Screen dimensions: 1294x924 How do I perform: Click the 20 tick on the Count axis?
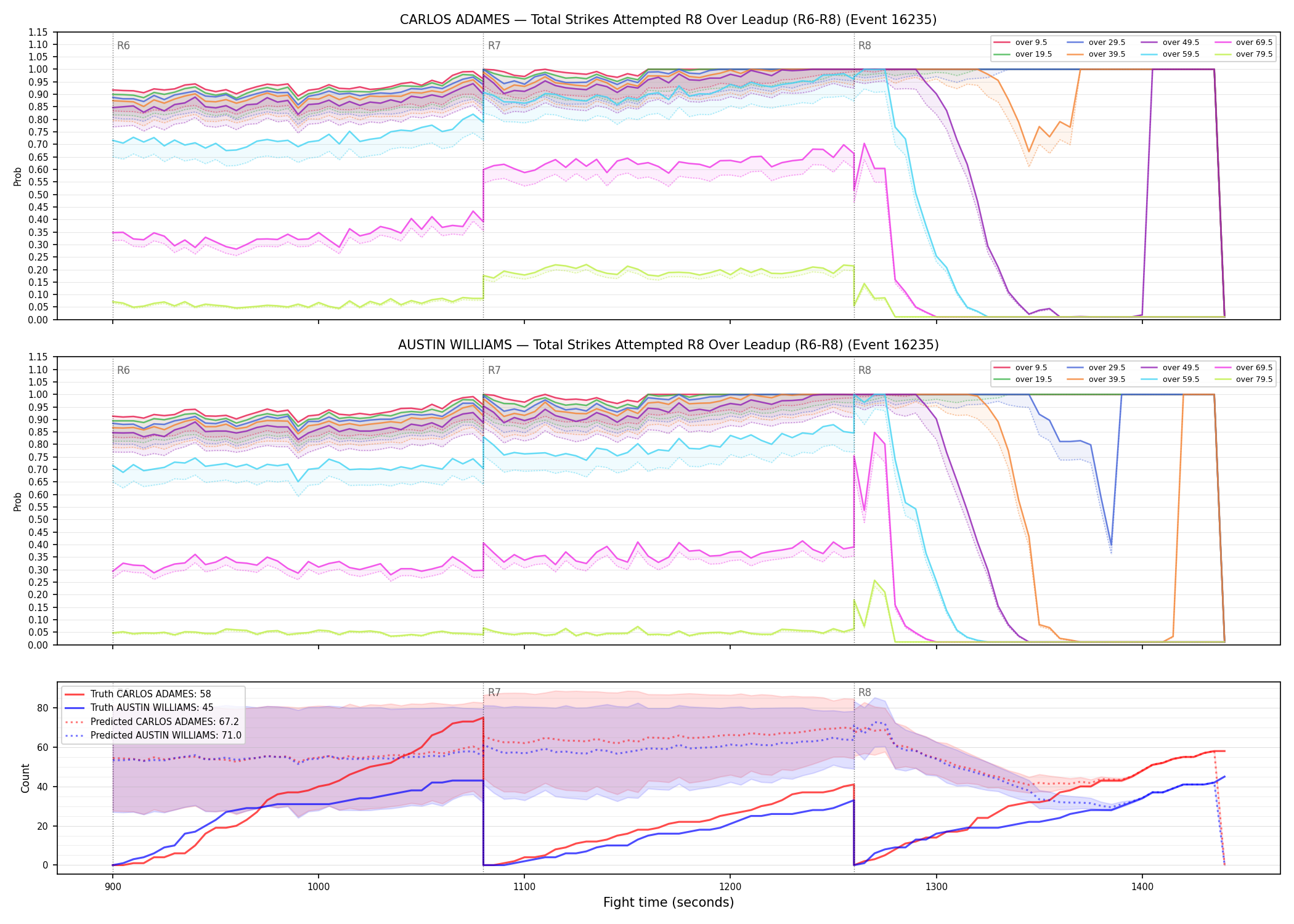(x=42, y=827)
